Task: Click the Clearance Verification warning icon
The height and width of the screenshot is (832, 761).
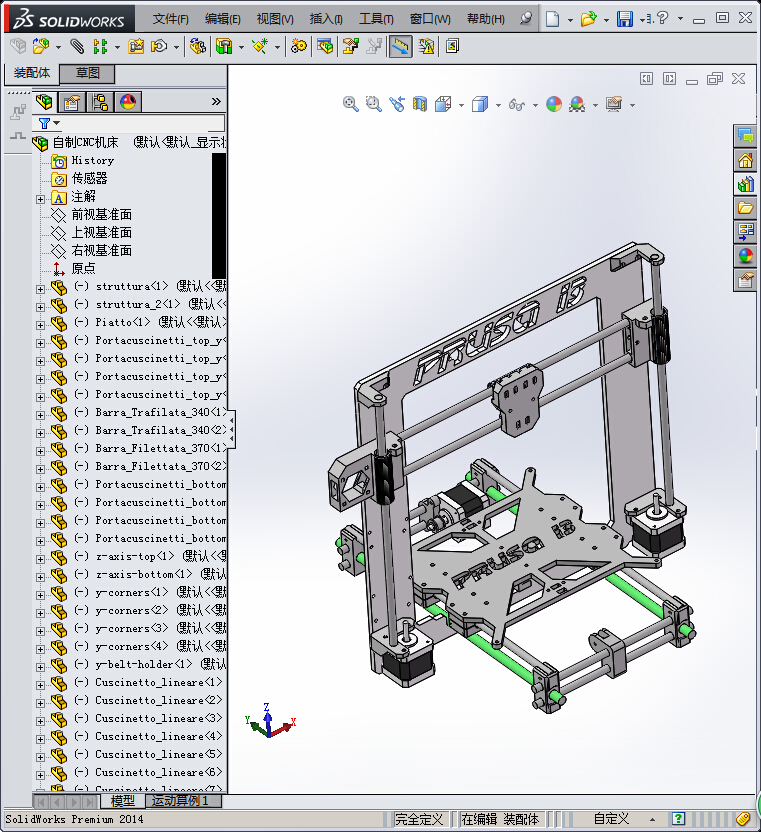Action: coord(426,47)
